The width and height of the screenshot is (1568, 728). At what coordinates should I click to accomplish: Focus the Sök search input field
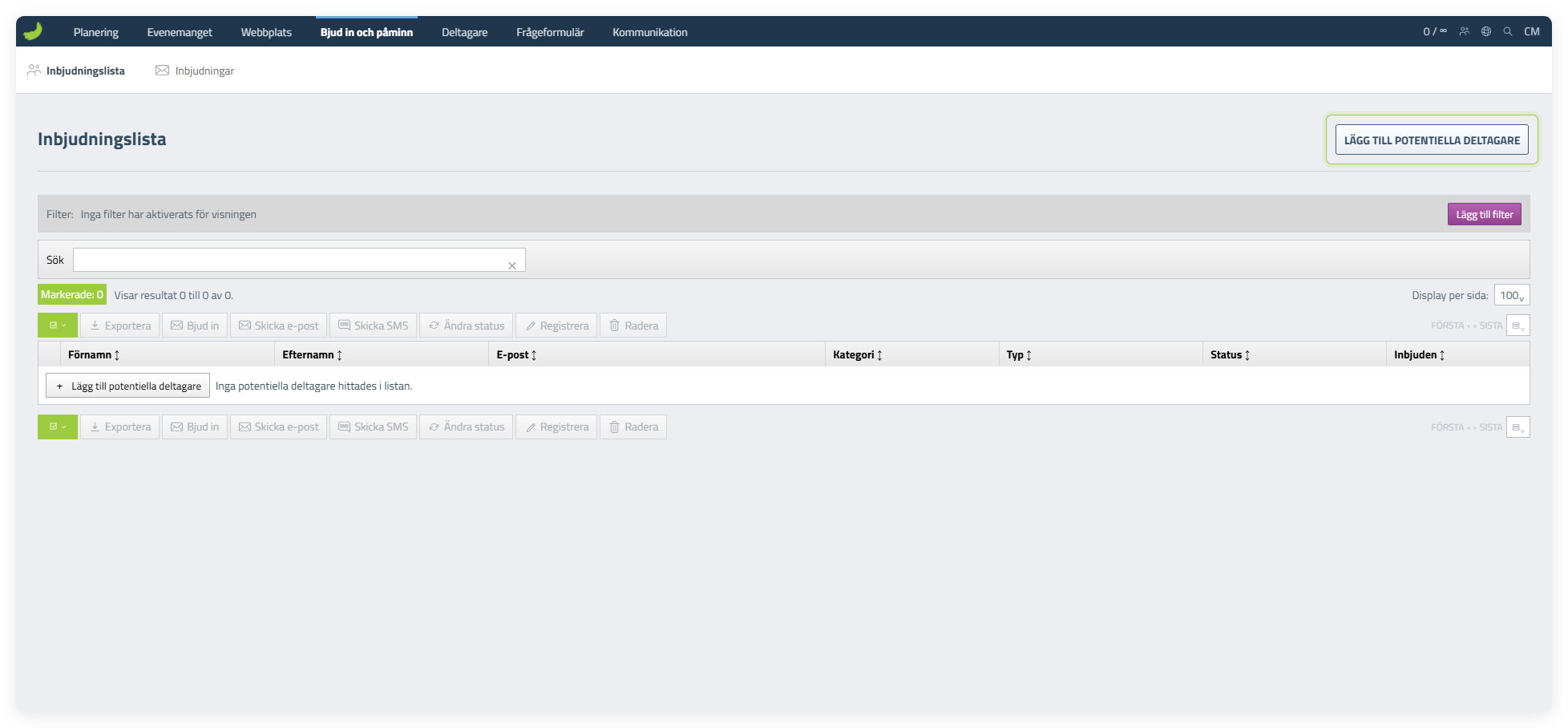pos(299,260)
